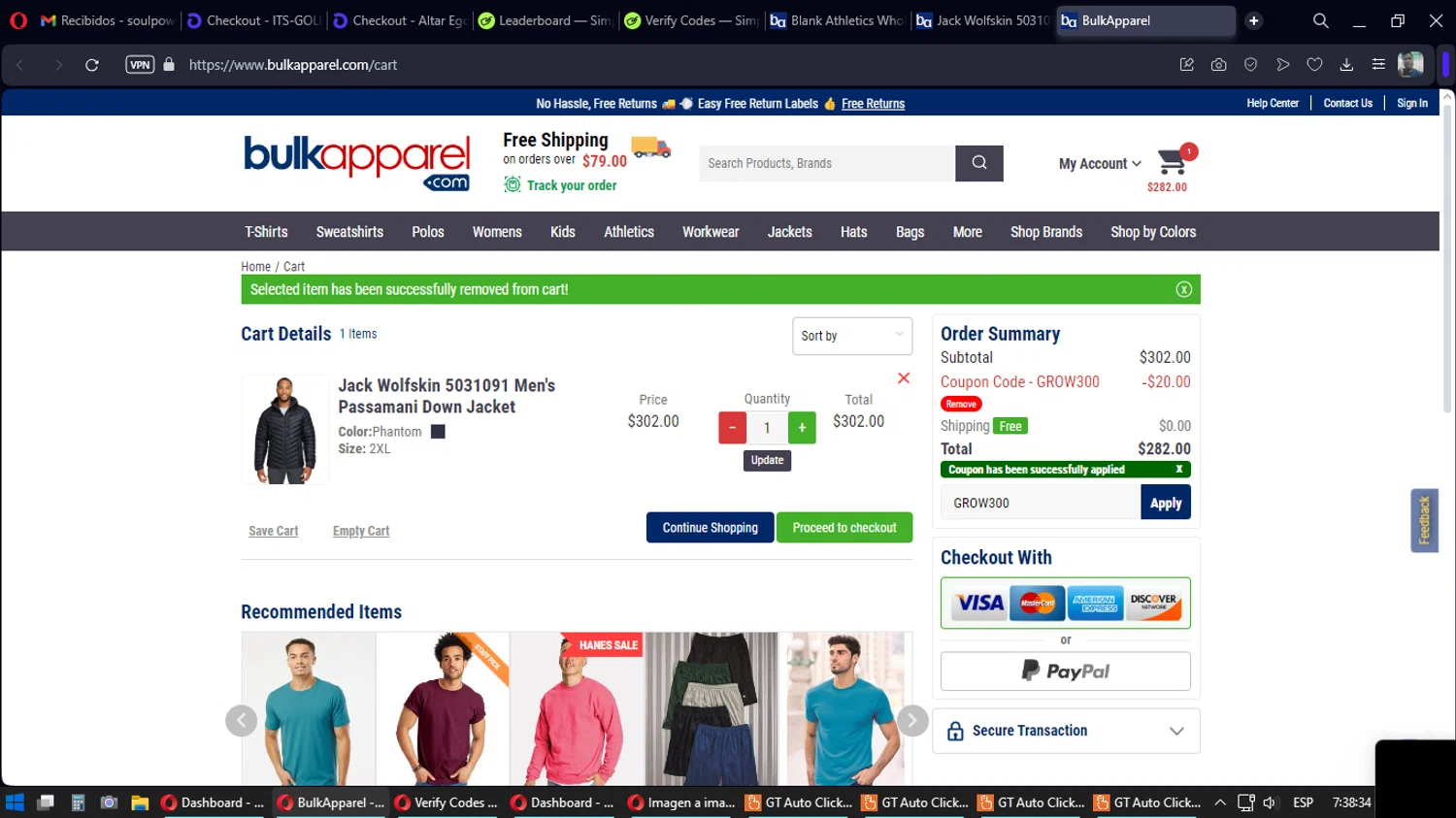Open File Explorer from the taskbar

pyautogui.click(x=140, y=802)
